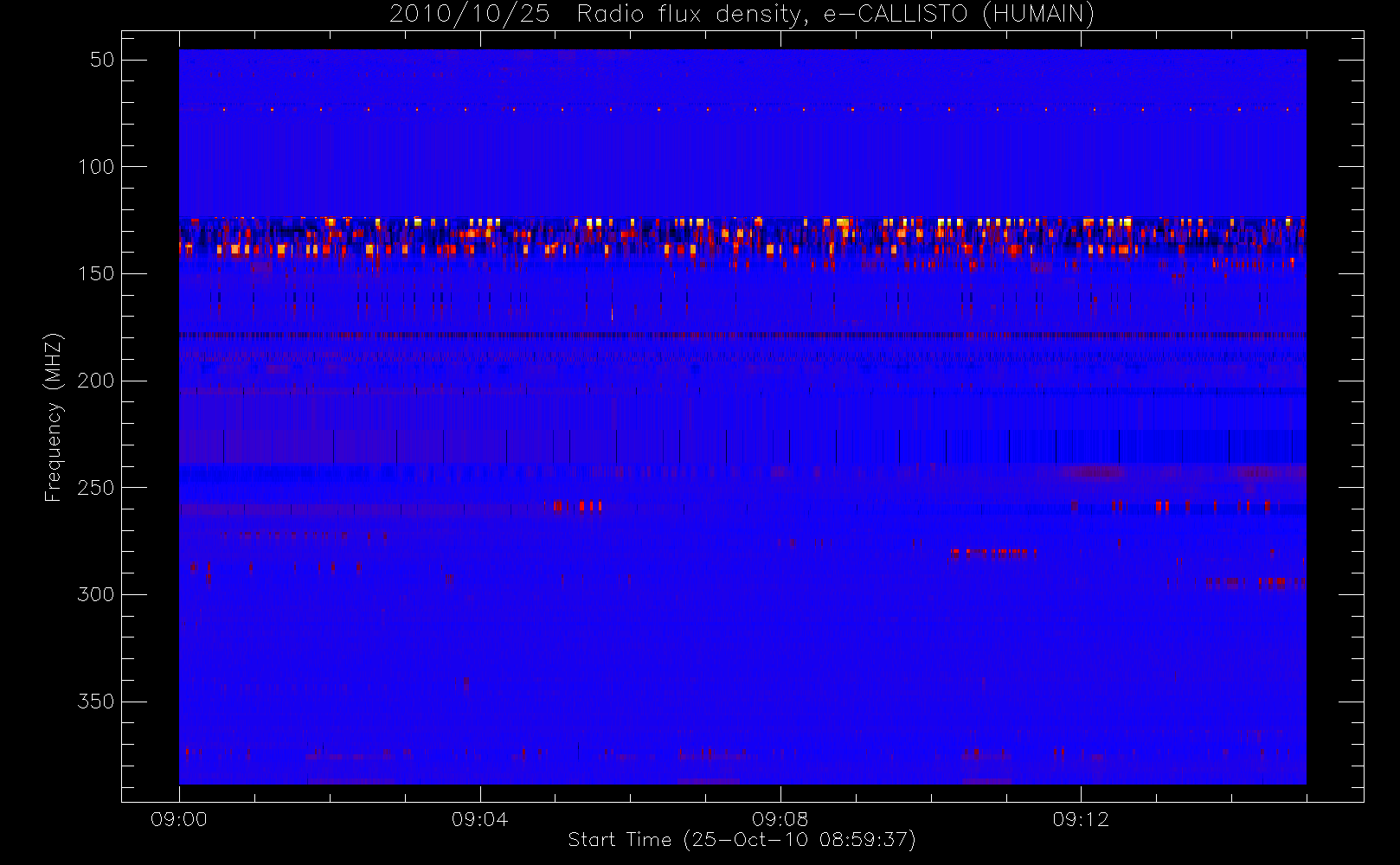This screenshot has height=865, width=1400.
Task: Click the 09:04 time tick label
Action: (x=479, y=819)
